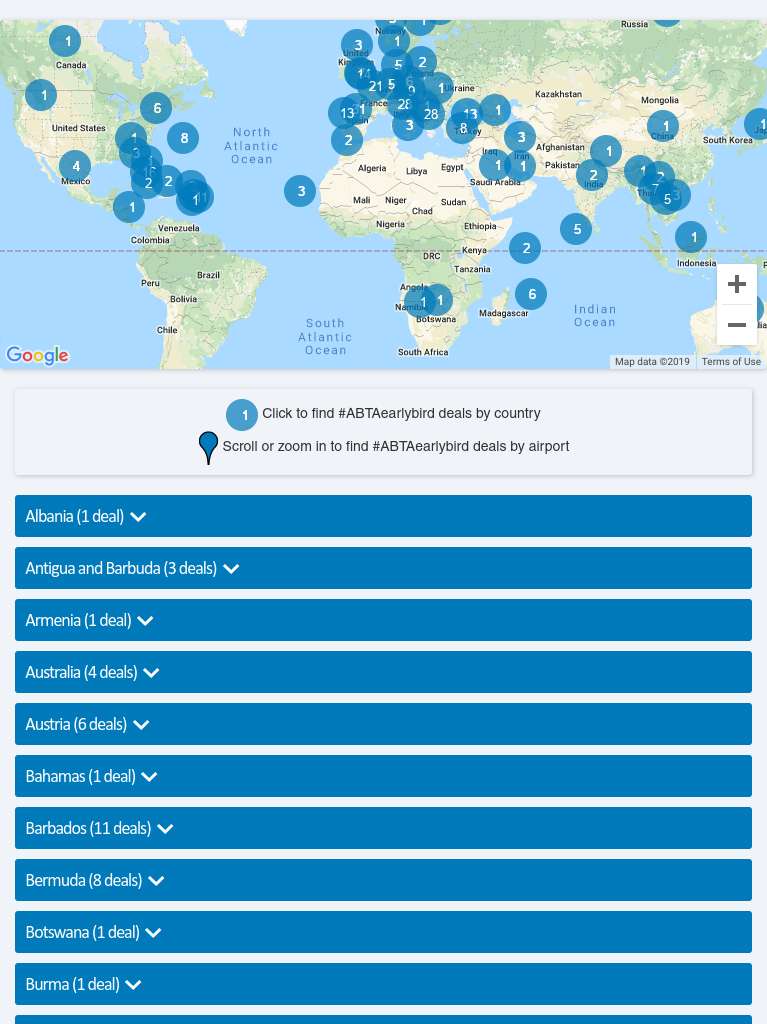Click the Atlantic cluster showing 8
The height and width of the screenshot is (1024, 767).
click(x=183, y=138)
